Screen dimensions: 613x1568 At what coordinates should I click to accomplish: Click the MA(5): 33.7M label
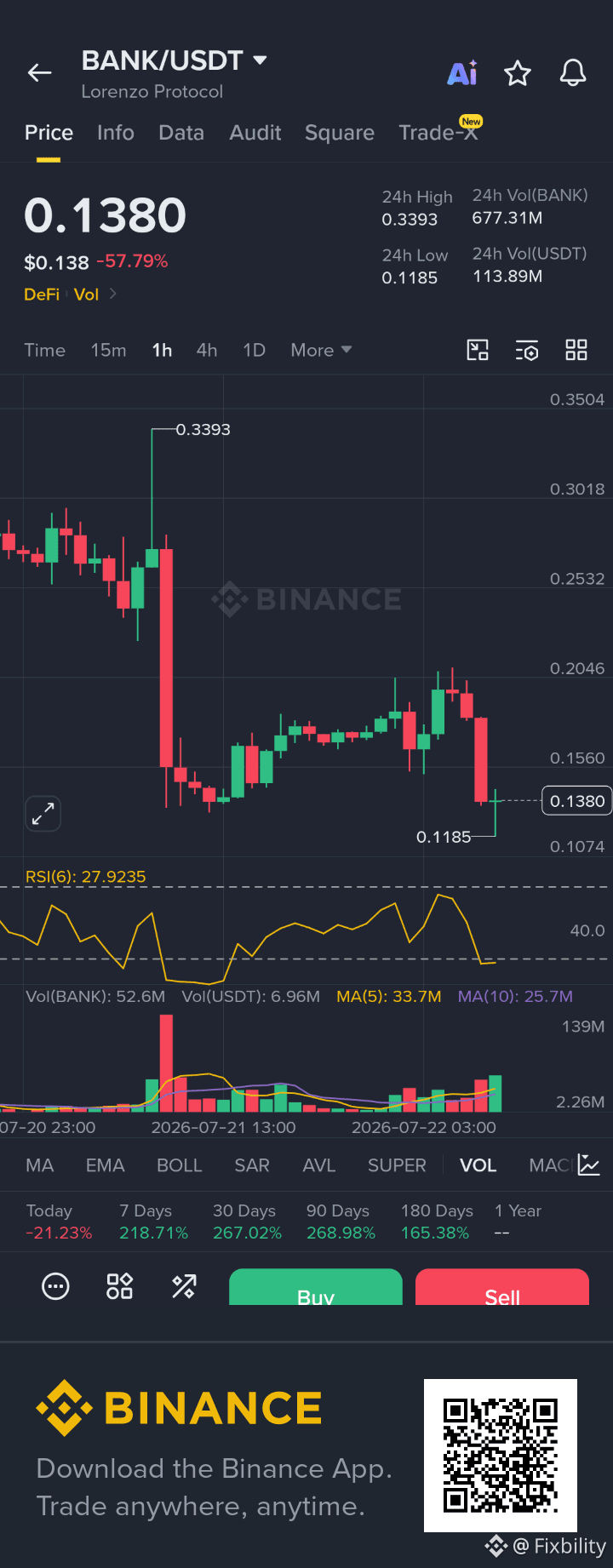[389, 996]
